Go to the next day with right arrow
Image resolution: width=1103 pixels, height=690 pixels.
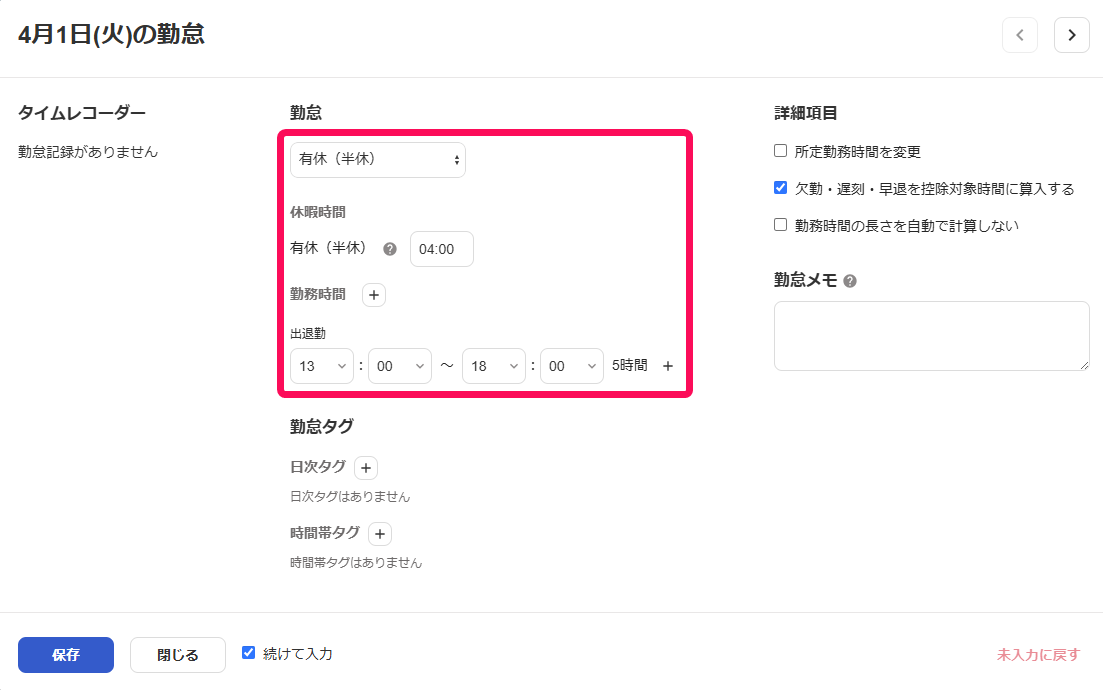pyautogui.click(x=1072, y=35)
